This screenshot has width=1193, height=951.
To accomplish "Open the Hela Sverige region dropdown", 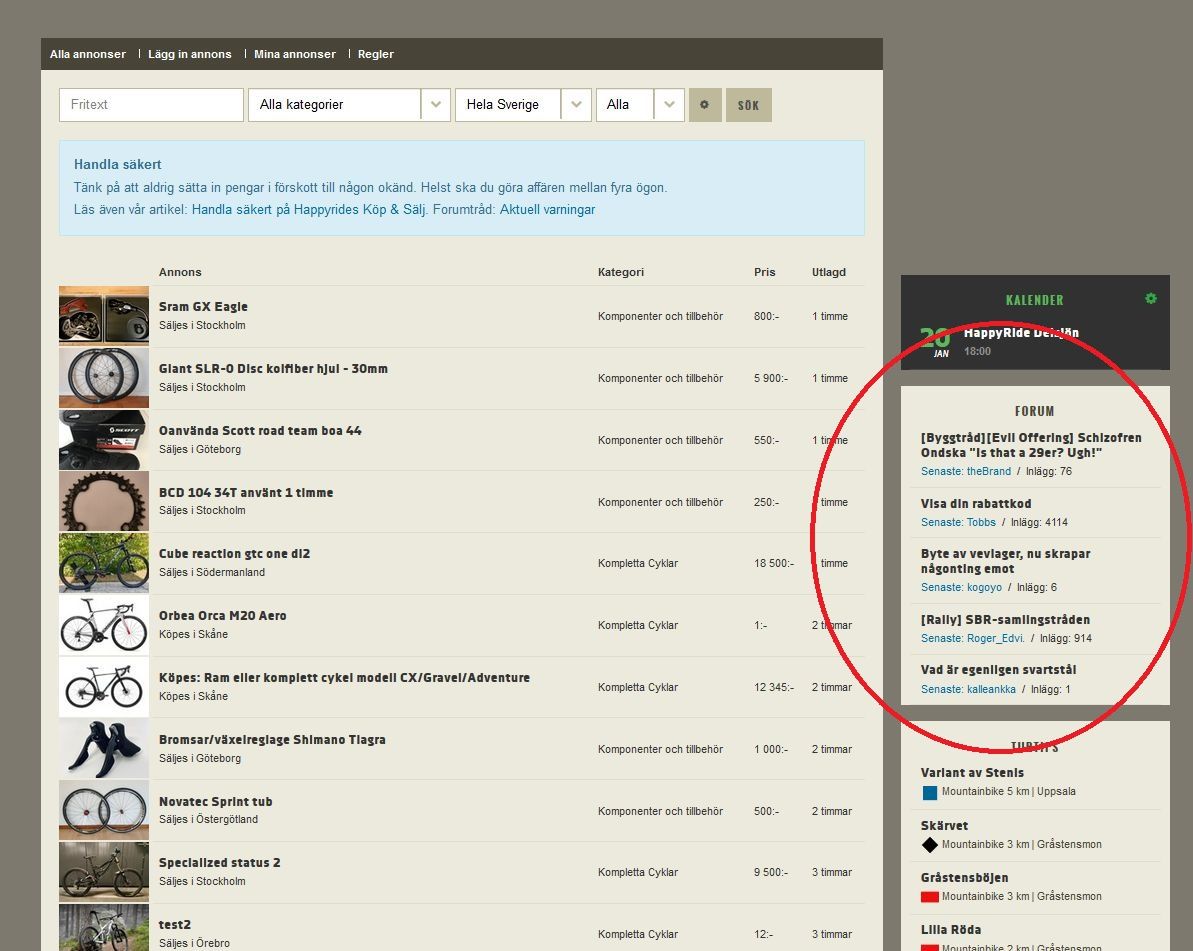I will 522,105.
